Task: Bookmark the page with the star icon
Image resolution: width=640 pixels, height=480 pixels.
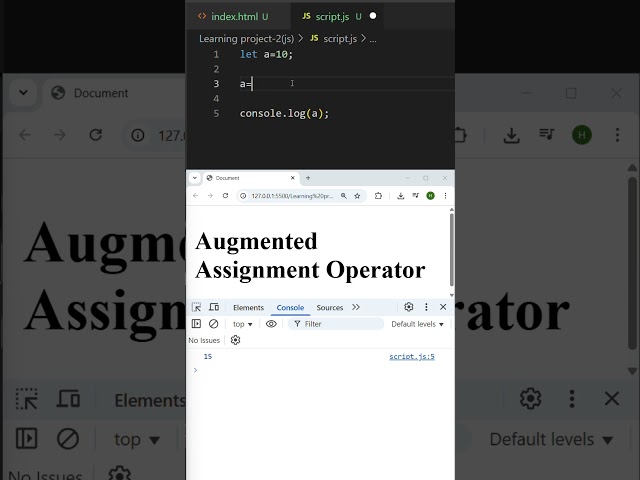Action: [357, 196]
